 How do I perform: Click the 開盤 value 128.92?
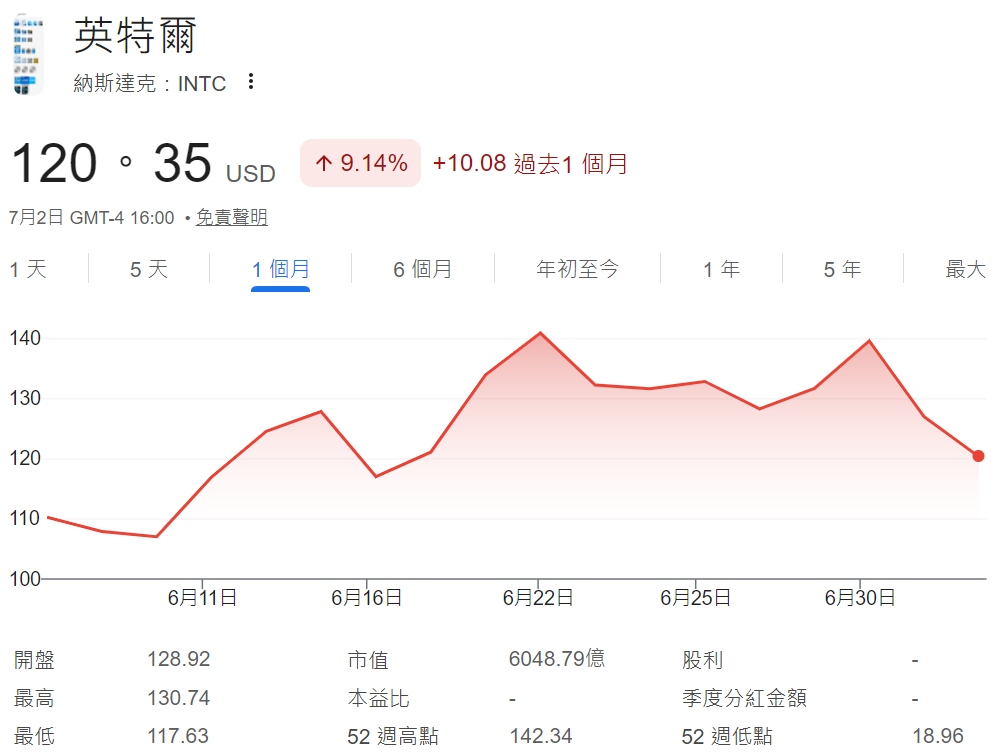pyautogui.click(x=179, y=659)
